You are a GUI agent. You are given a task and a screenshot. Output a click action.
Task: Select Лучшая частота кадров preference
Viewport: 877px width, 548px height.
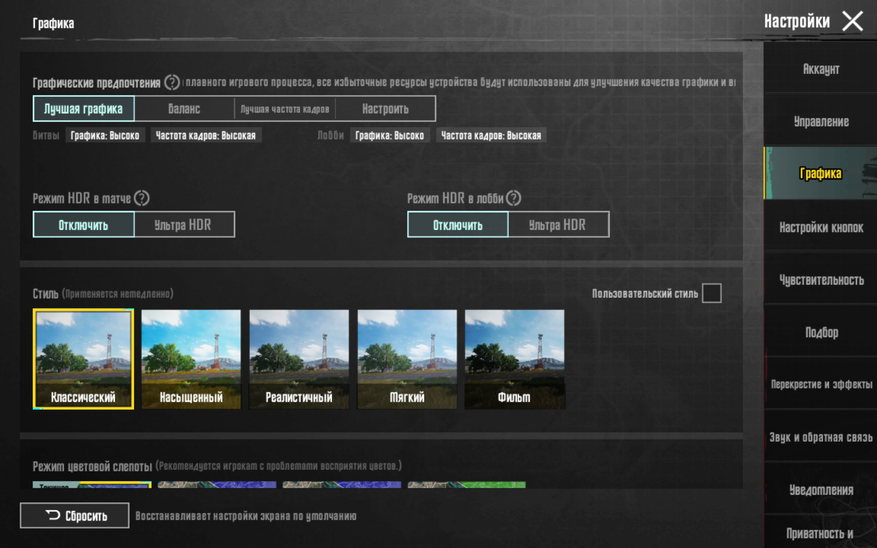(285, 108)
